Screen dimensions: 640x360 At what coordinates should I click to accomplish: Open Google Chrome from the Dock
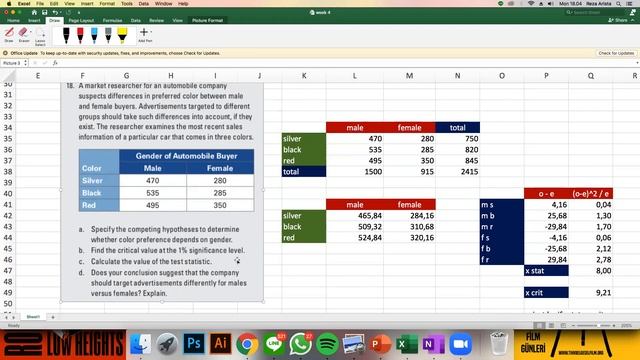click(247, 344)
